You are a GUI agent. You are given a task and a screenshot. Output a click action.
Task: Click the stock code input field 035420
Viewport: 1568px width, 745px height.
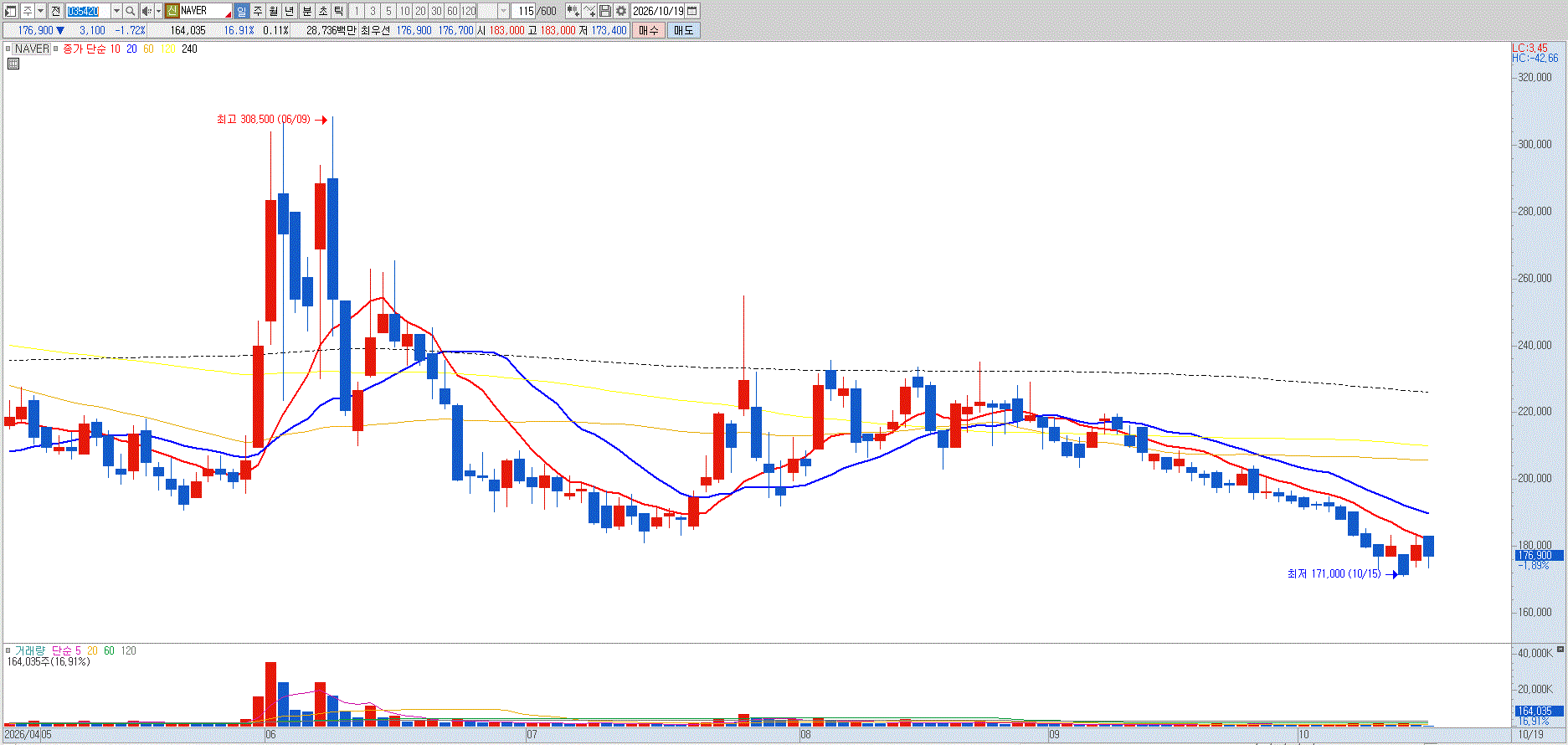coord(88,11)
